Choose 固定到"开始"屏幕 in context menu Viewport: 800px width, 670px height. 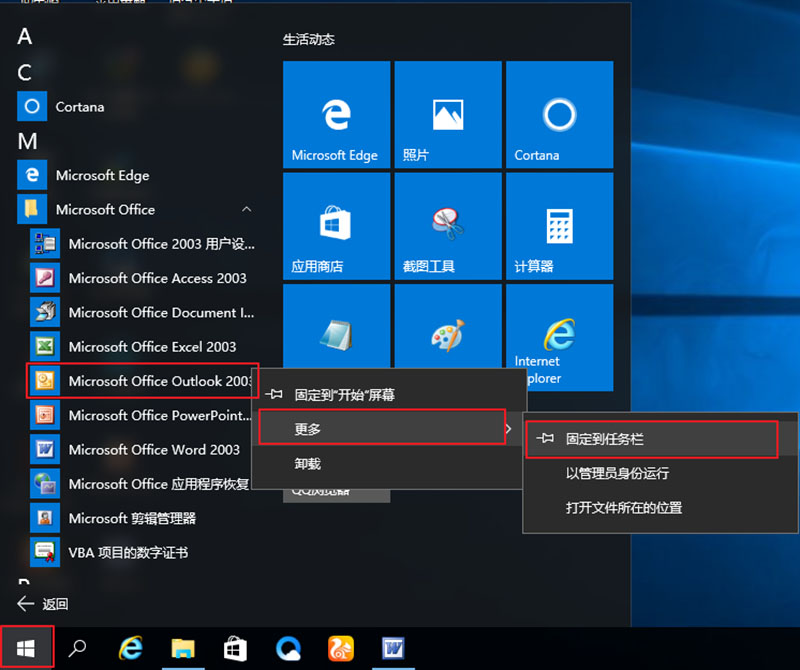(x=390, y=394)
